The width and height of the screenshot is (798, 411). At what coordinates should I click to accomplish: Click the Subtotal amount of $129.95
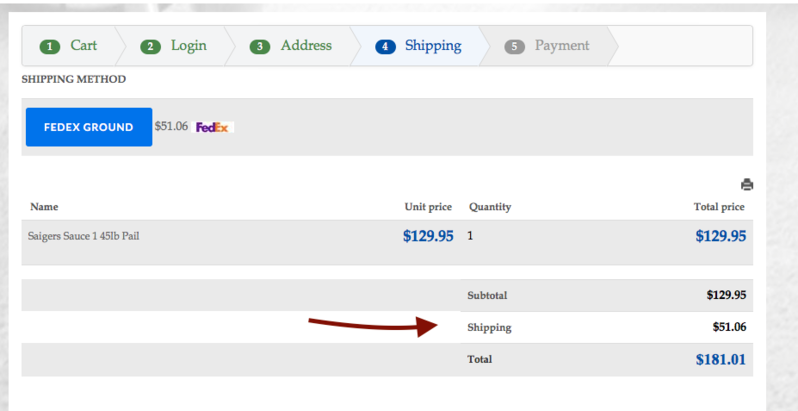click(x=726, y=296)
